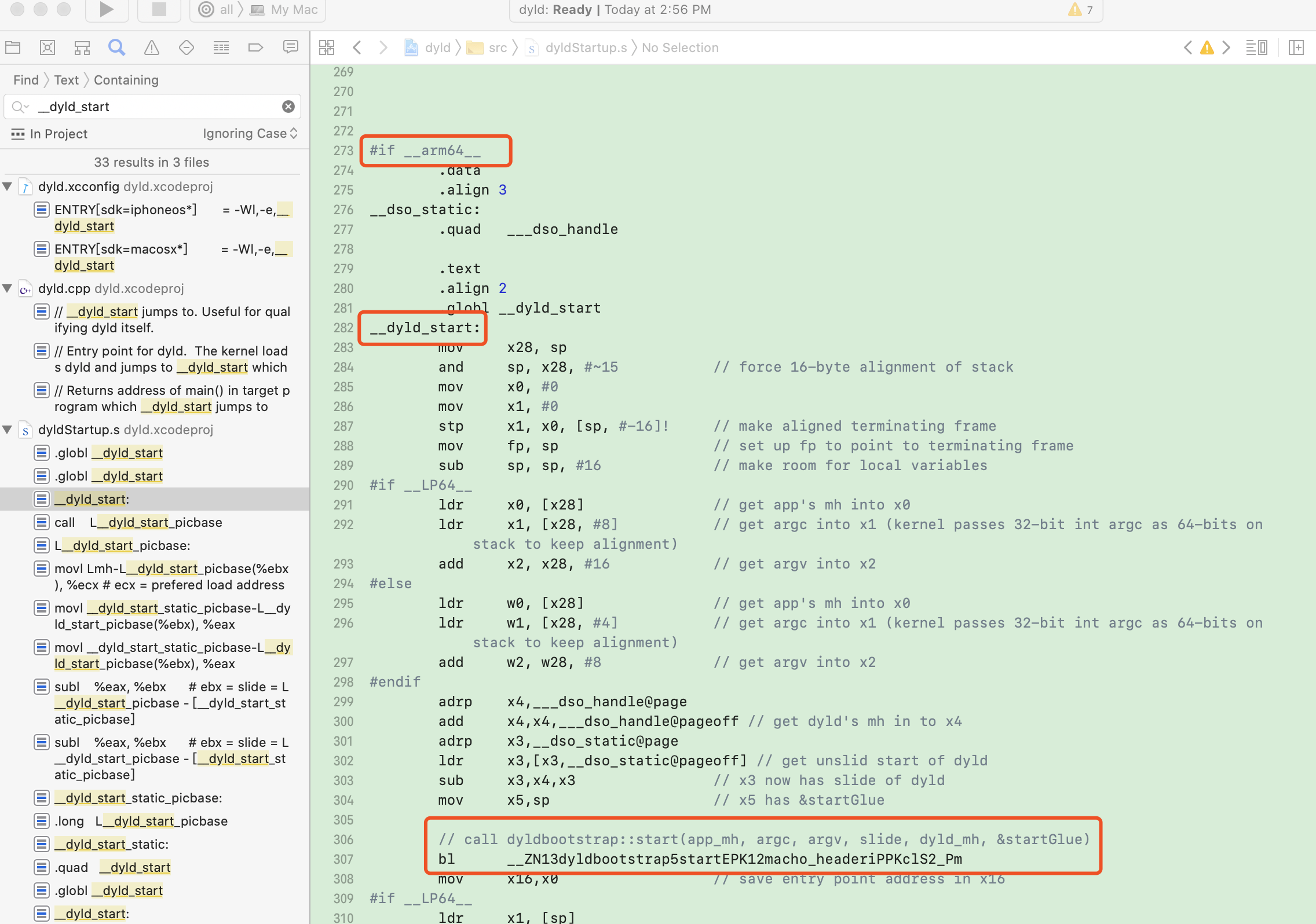1316x924 pixels.
Task: Clear the __dyld_start search field
Action: pyautogui.click(x=288, y=107)
